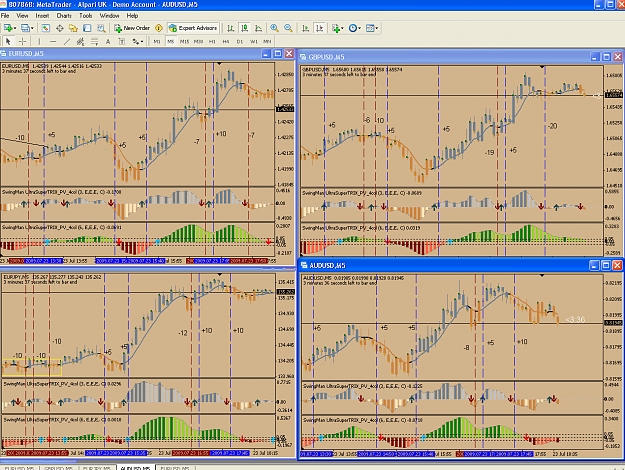The height and width of the screenshot is (470, 625).
Task: Switch timeframe to H1
Action: coord(212,41)
